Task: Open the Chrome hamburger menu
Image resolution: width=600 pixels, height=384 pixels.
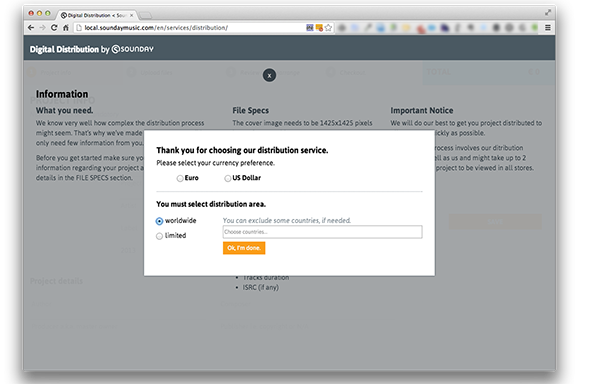Action: (548, 28)
